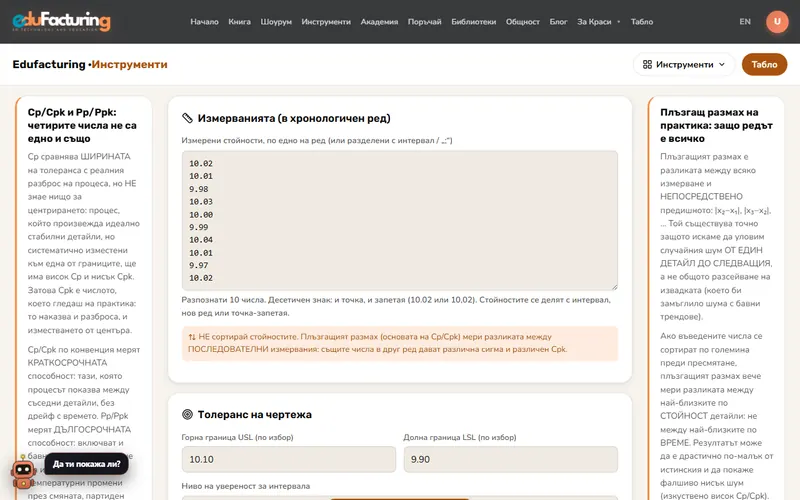The width and height of the screenshot is (800, 500).
Task: Click the LSL field containing 9.90
Action: [x=510, y=459]
